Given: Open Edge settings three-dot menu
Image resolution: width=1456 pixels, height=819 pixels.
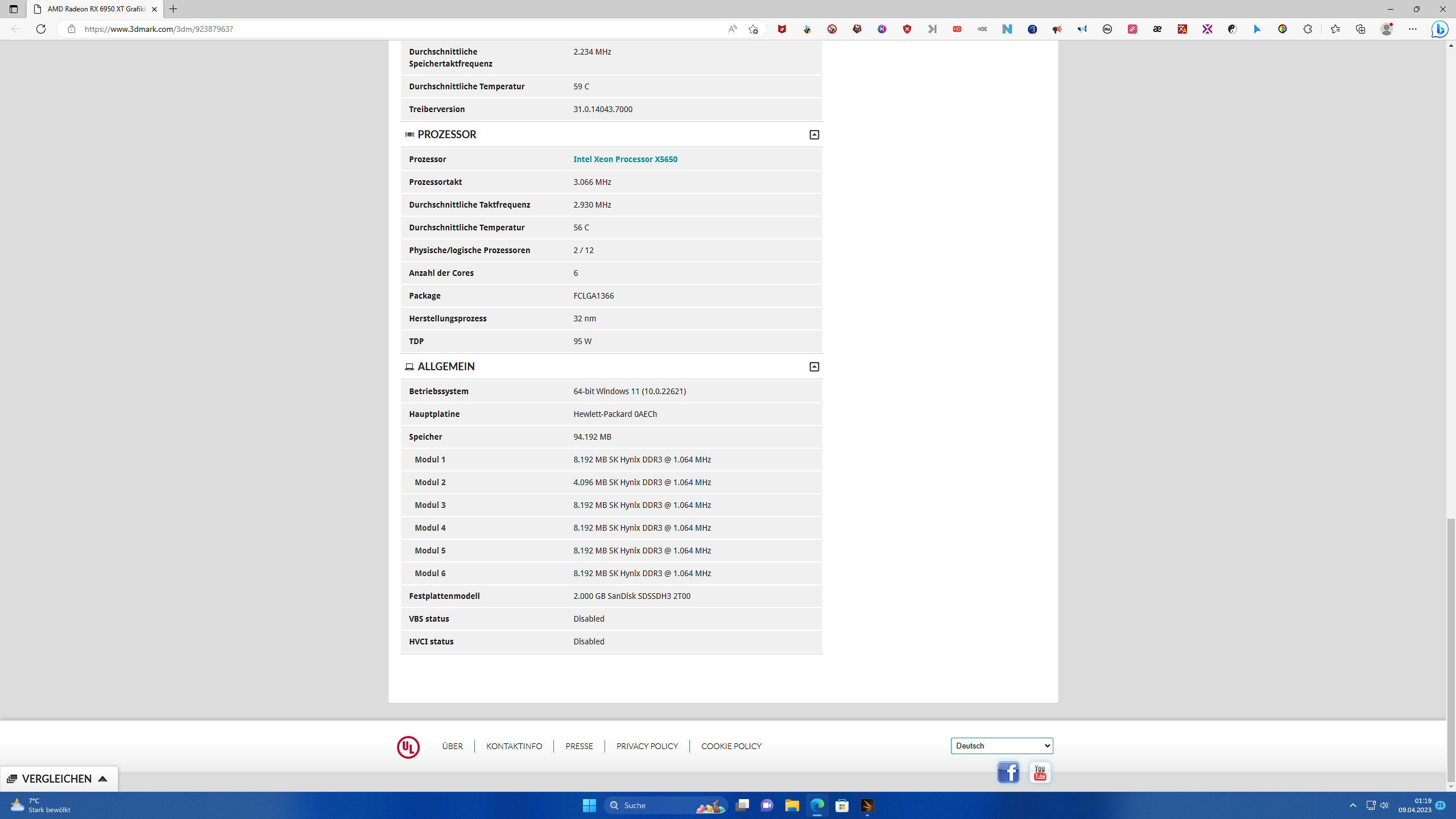Looking at the screenshot, I should (1413, 29).
